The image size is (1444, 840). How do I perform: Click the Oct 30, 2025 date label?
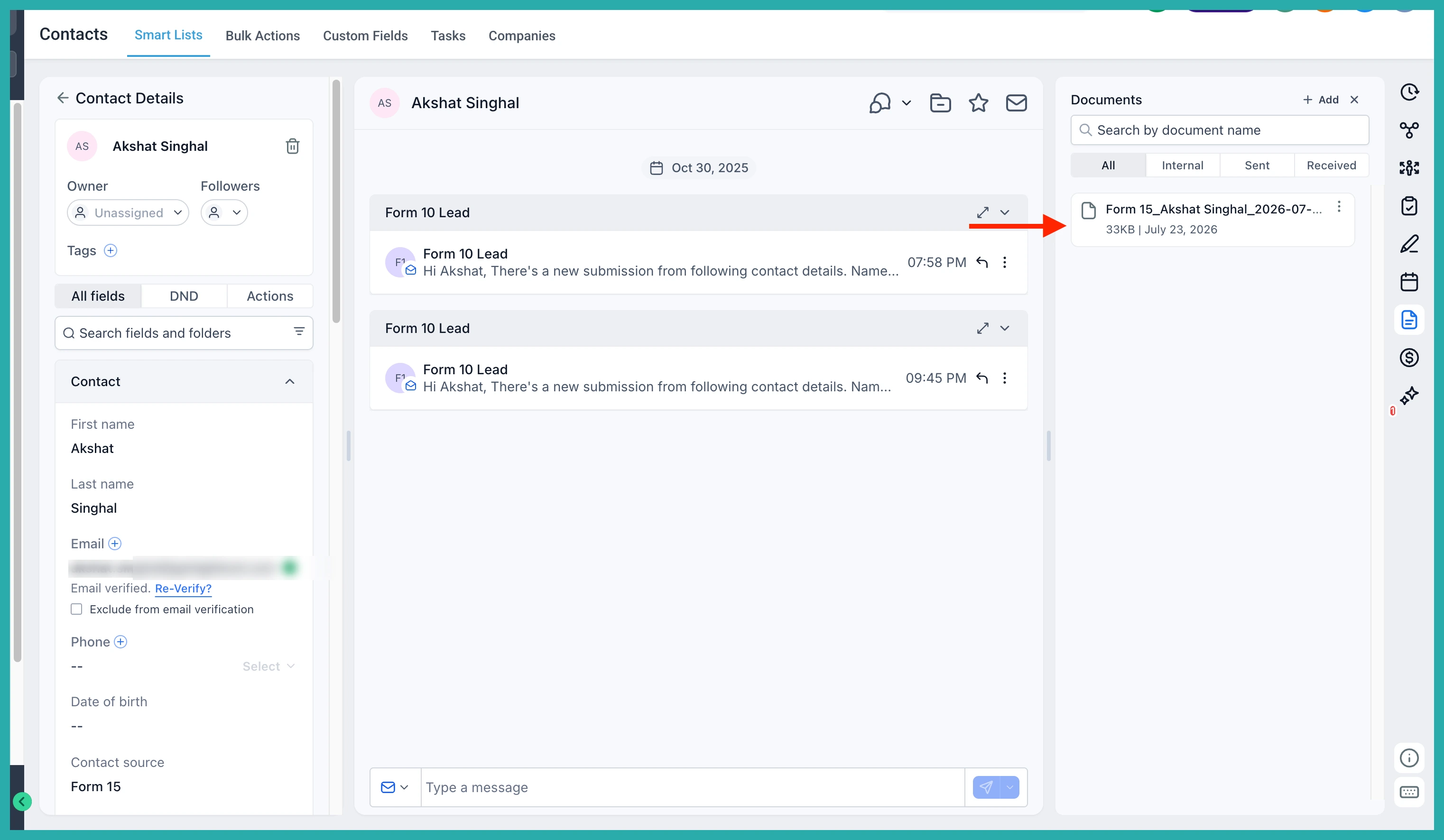coord(698,168)
